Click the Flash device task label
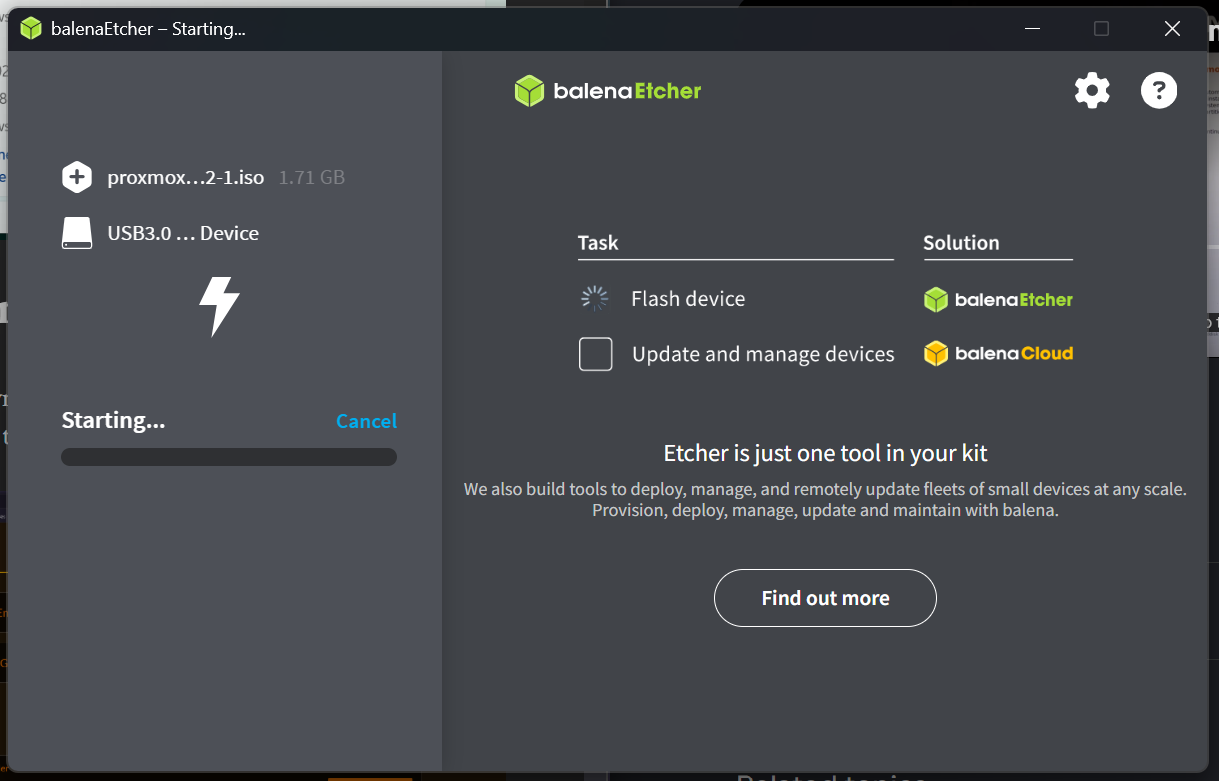The image size is (1219, 781). click(688, 298)
